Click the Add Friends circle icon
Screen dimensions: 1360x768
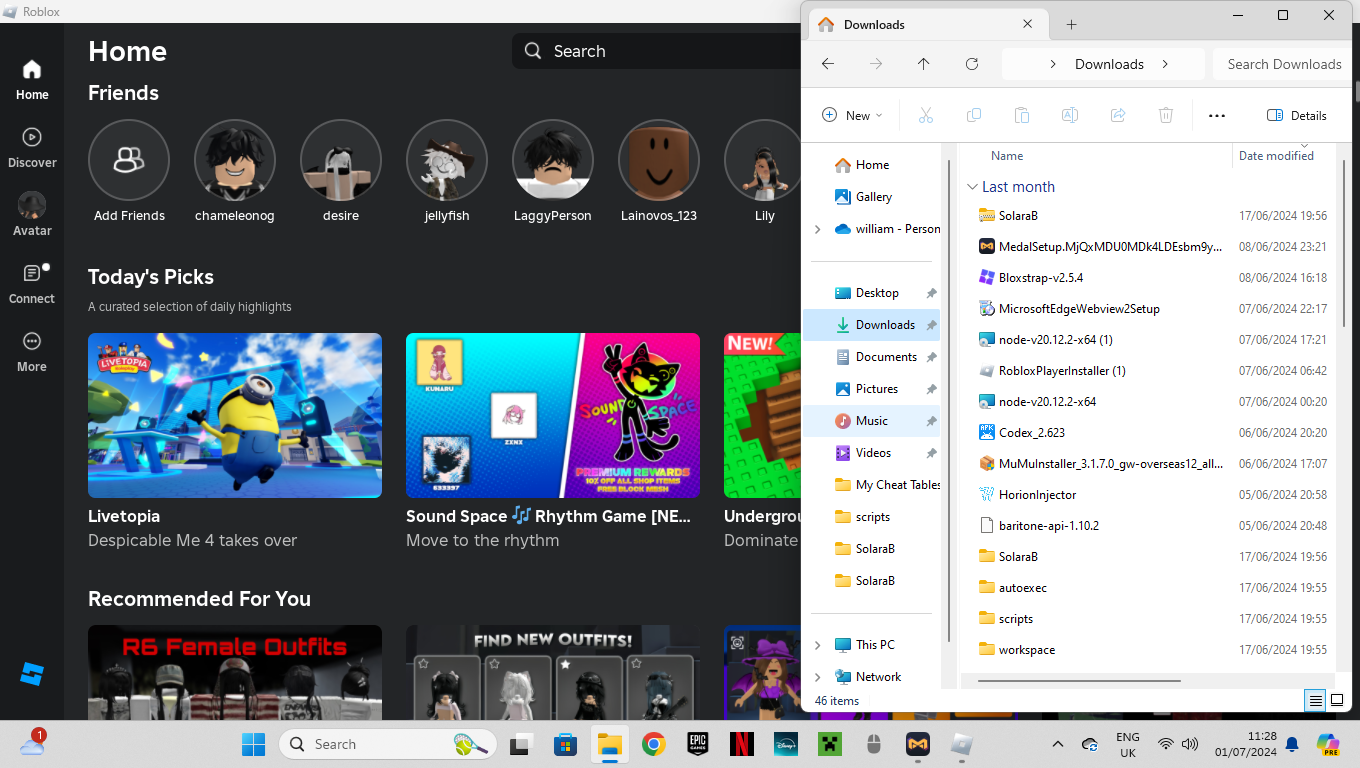pos(129,160)
